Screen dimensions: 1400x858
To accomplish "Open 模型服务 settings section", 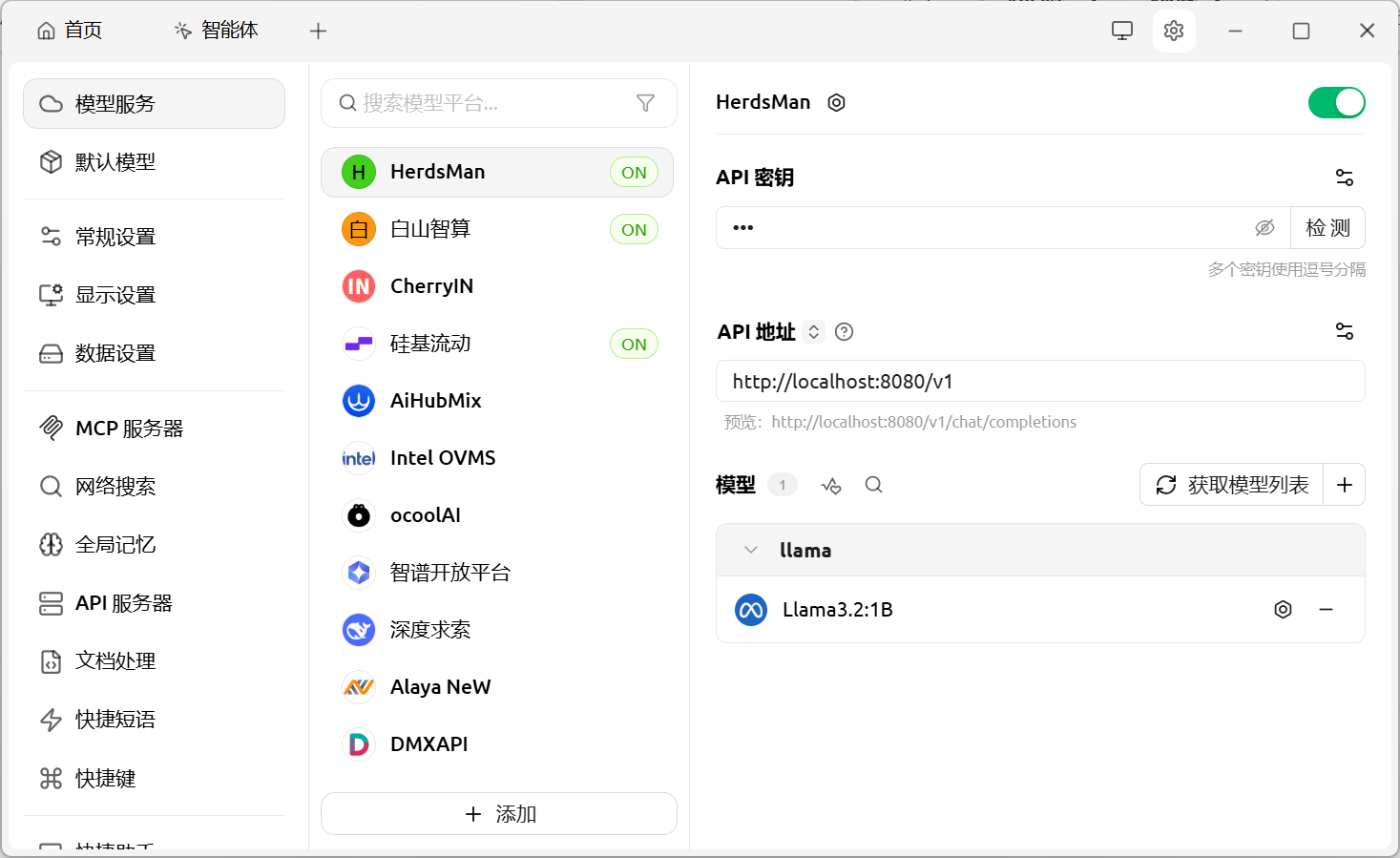I will (x=154, y=103).
